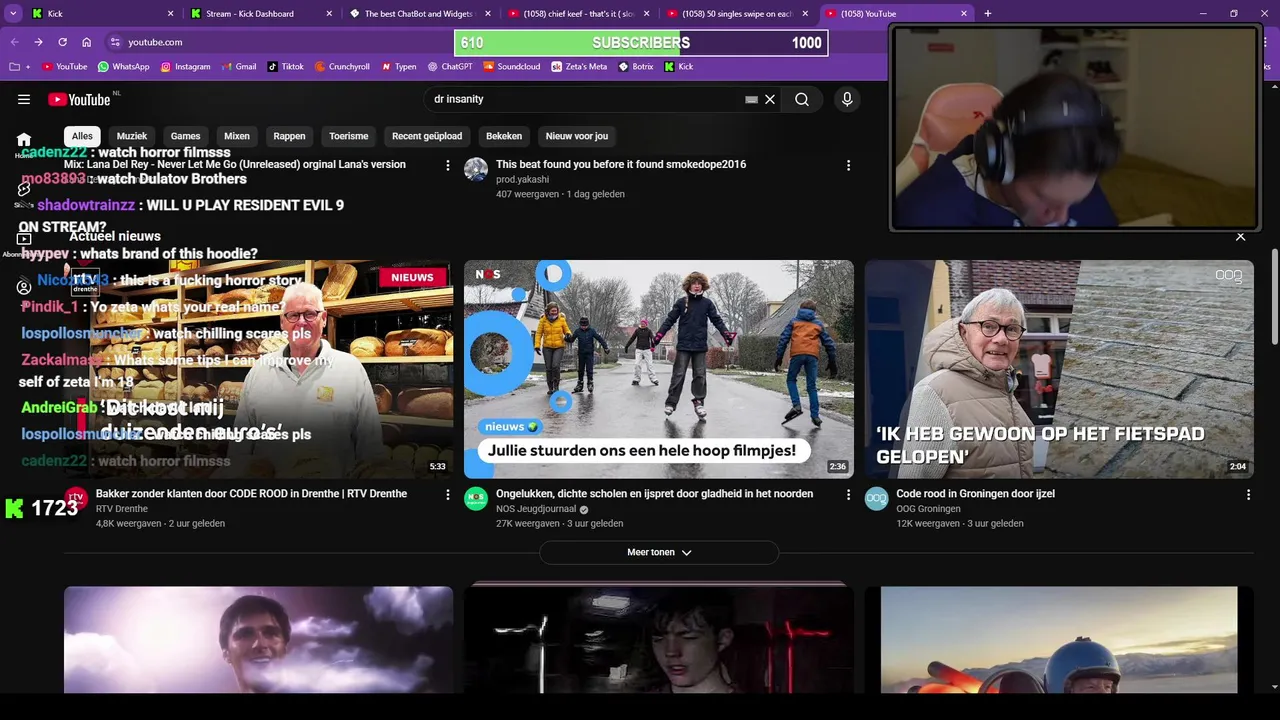Open the browser home page

[87, 42]
